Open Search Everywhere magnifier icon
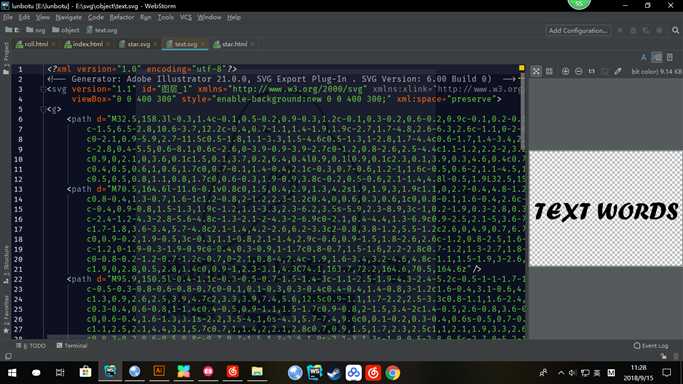Viewport: 683px width, 384px height. pyautogui.click(x=675, y=30)
